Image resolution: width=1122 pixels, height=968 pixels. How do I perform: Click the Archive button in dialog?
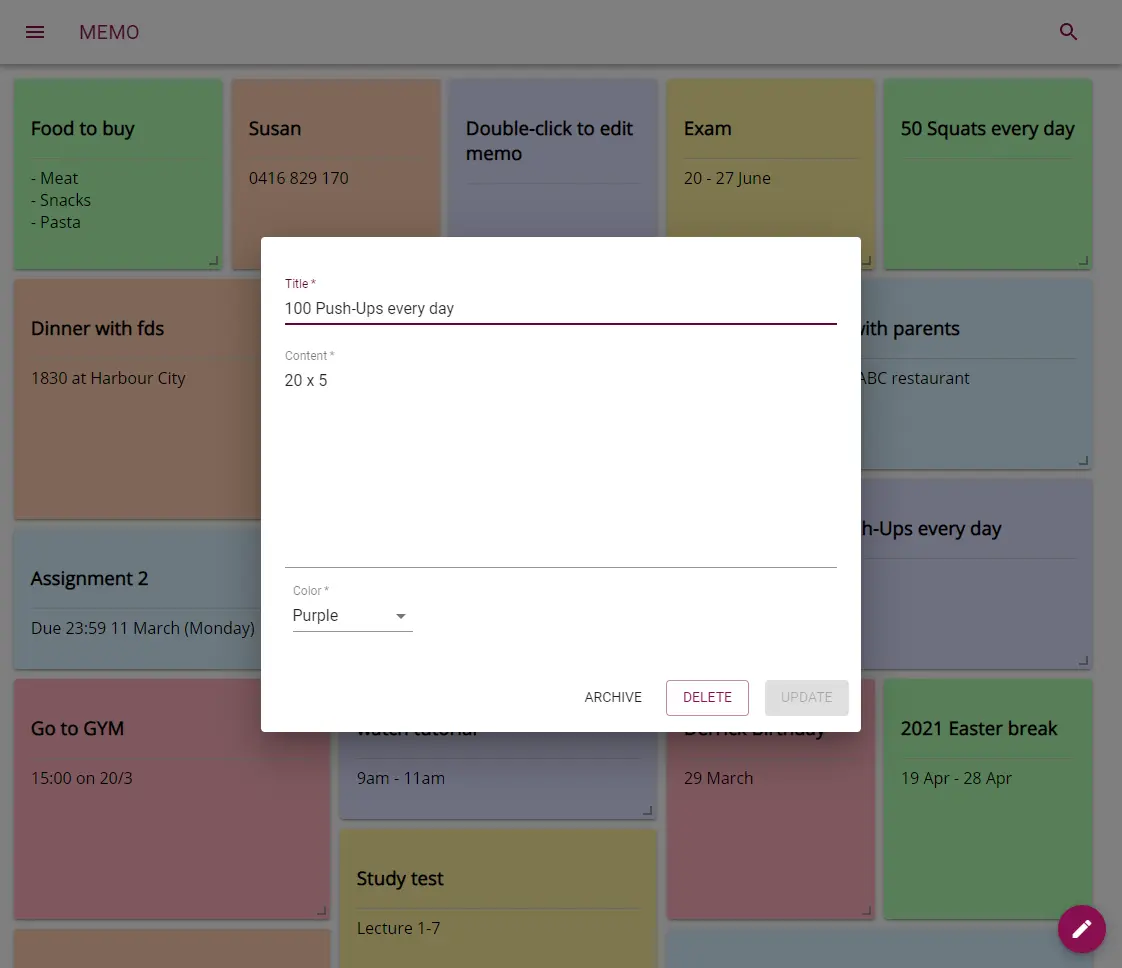pyautogui.click(x=613, y=697)
